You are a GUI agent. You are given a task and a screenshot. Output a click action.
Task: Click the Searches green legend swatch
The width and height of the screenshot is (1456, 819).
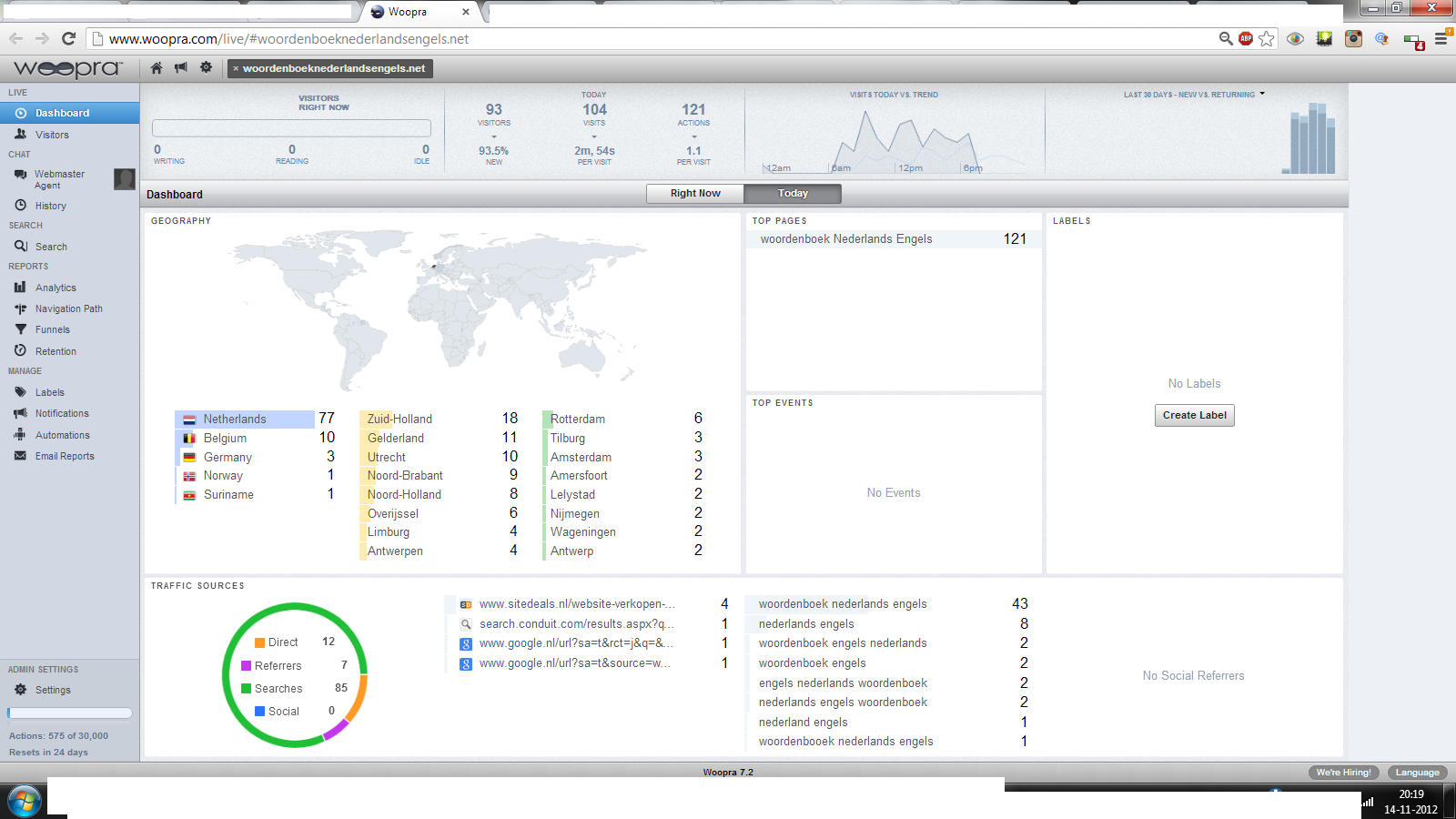point(246,688)
